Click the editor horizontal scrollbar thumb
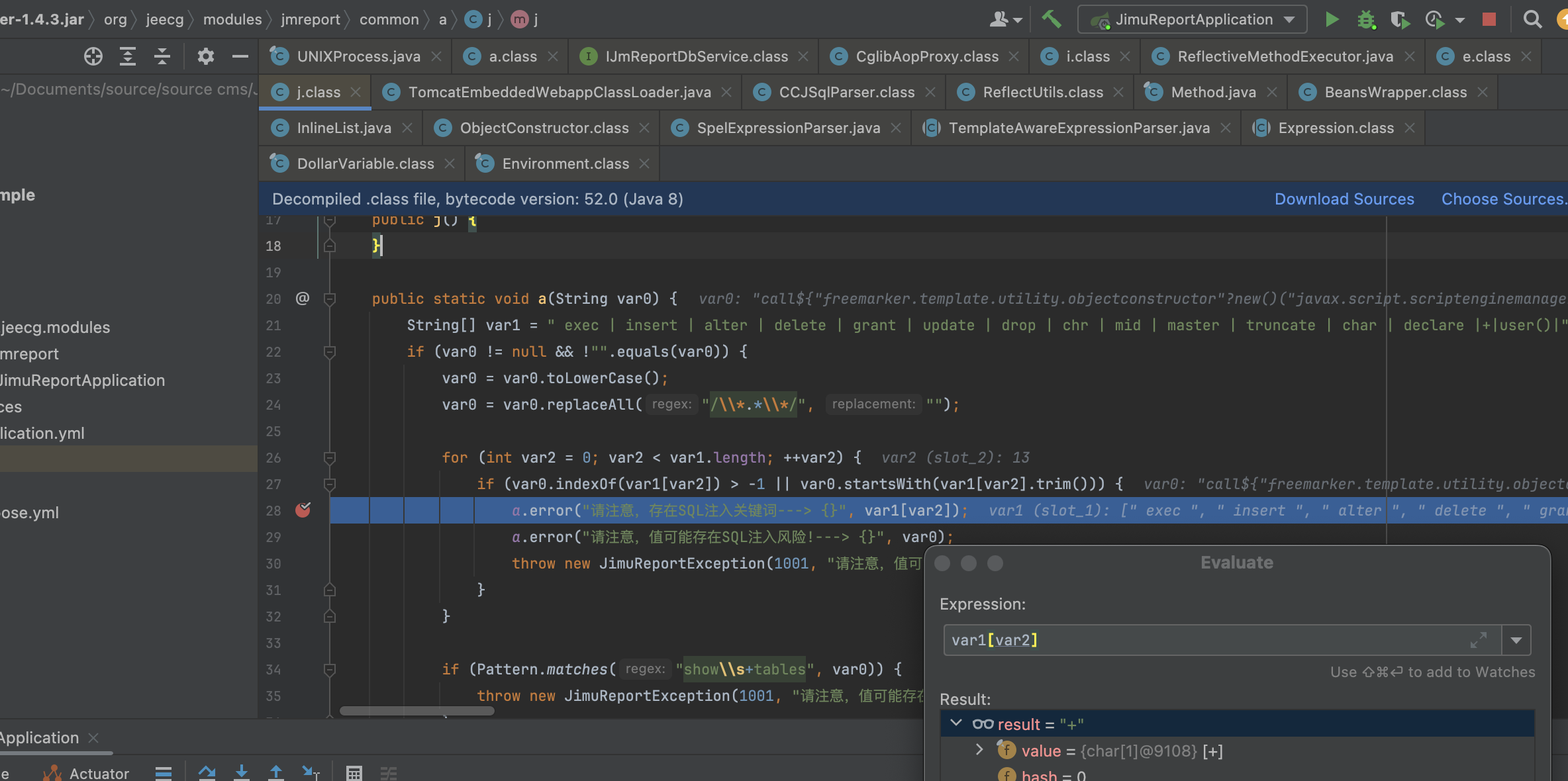This screenshot has height=781, width=1568. [416, 711]
